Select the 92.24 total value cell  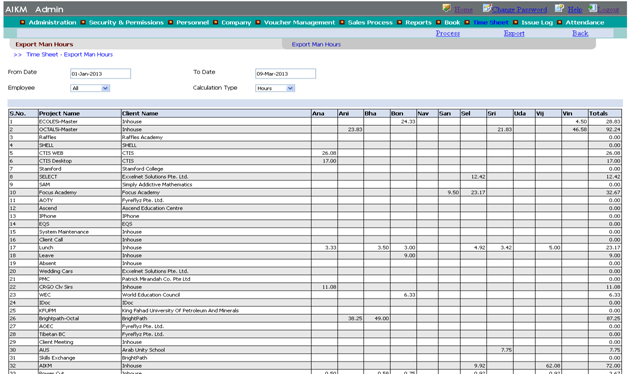click(605, 129)
